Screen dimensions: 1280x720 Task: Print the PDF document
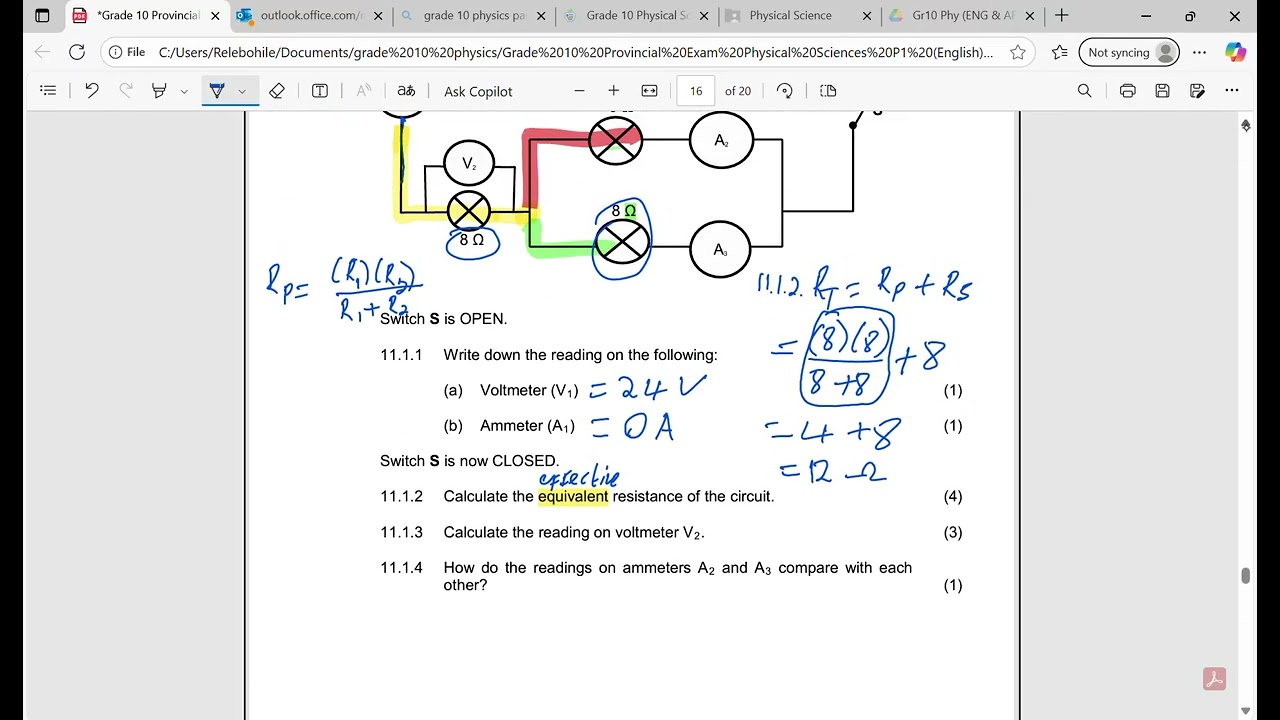[1128, 91]
